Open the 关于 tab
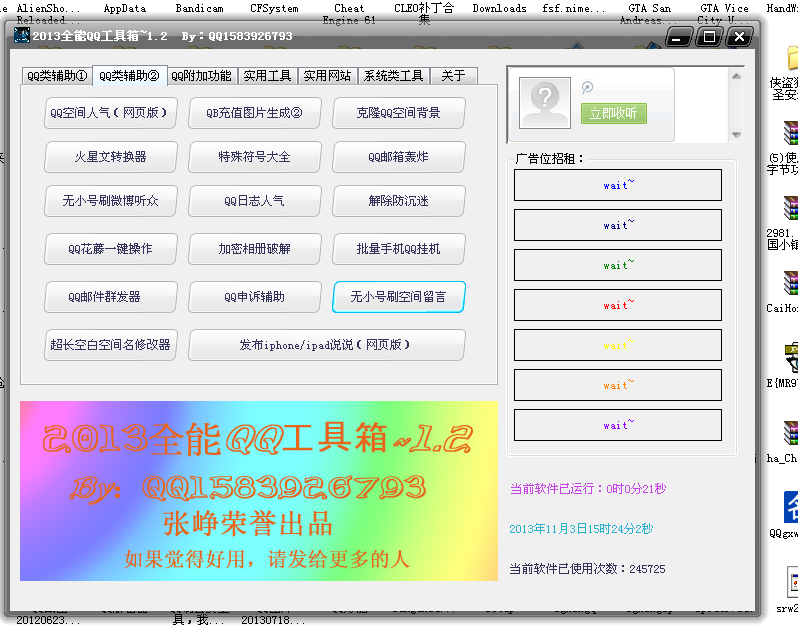798x630 pixels. tap(453, 76)
